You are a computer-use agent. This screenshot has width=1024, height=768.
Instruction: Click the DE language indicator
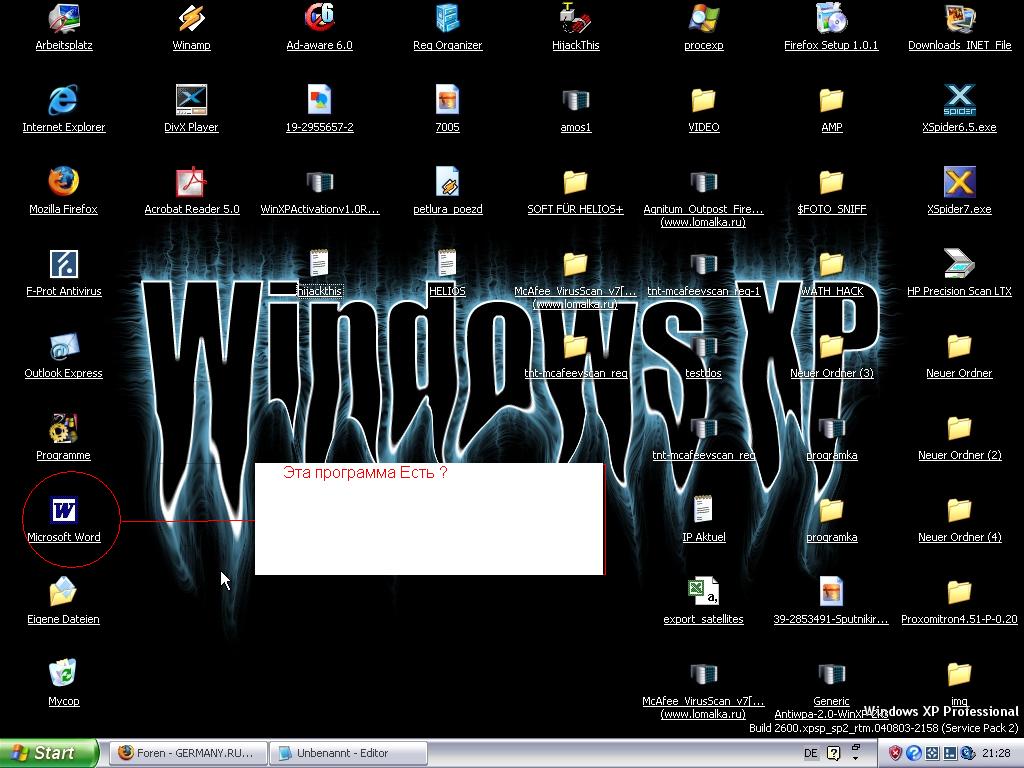coord(810,754)
